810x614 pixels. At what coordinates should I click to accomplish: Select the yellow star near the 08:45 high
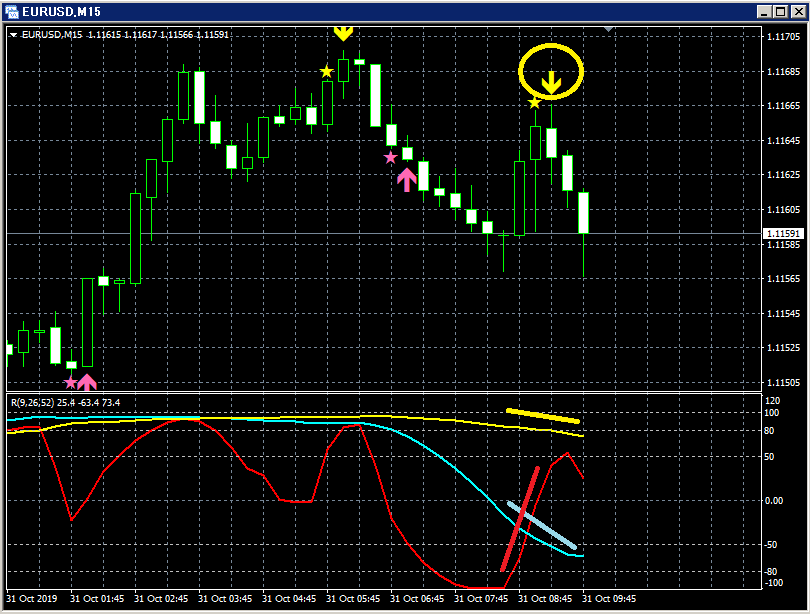[x=534, y=103]
